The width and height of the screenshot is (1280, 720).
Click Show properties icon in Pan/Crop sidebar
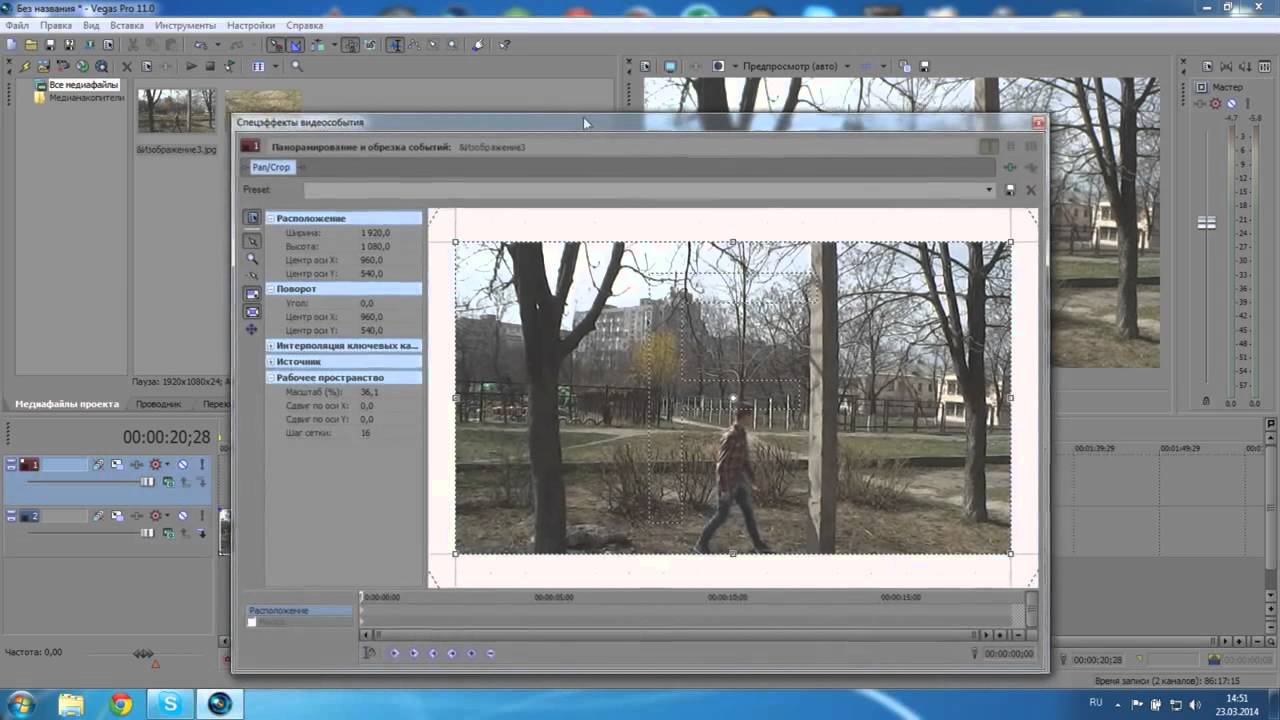(x=252, y=218)
